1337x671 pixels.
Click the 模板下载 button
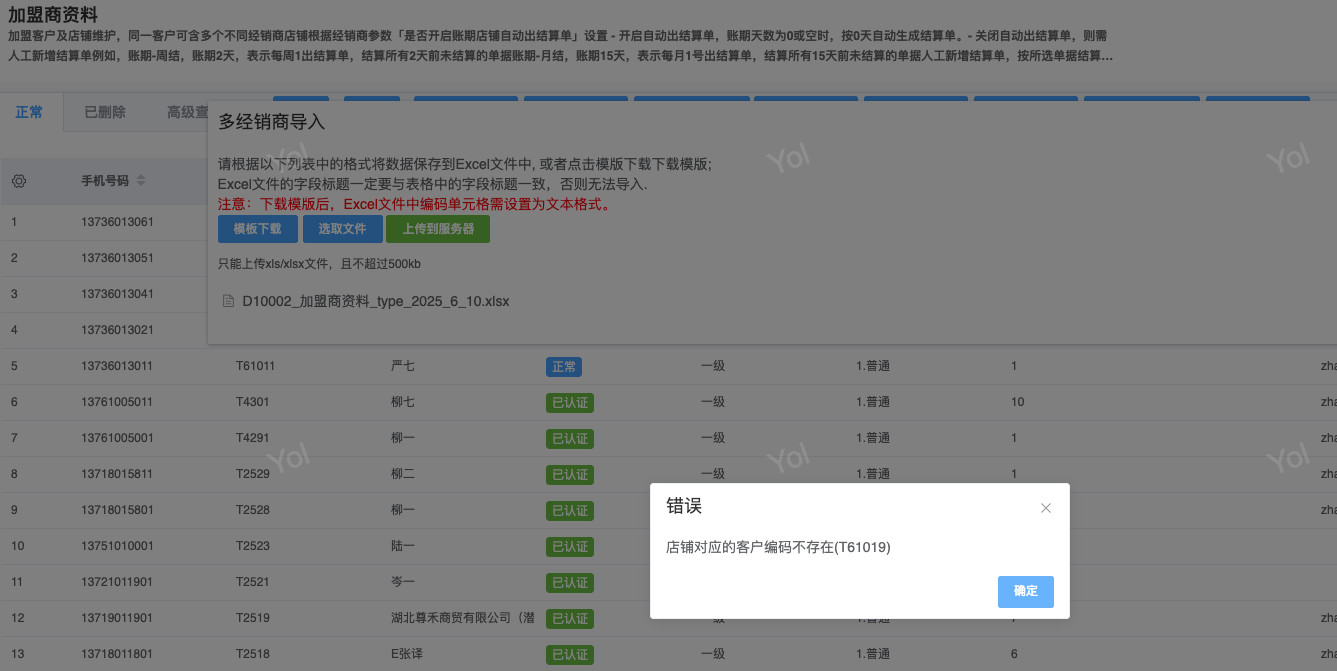(258, 229)
